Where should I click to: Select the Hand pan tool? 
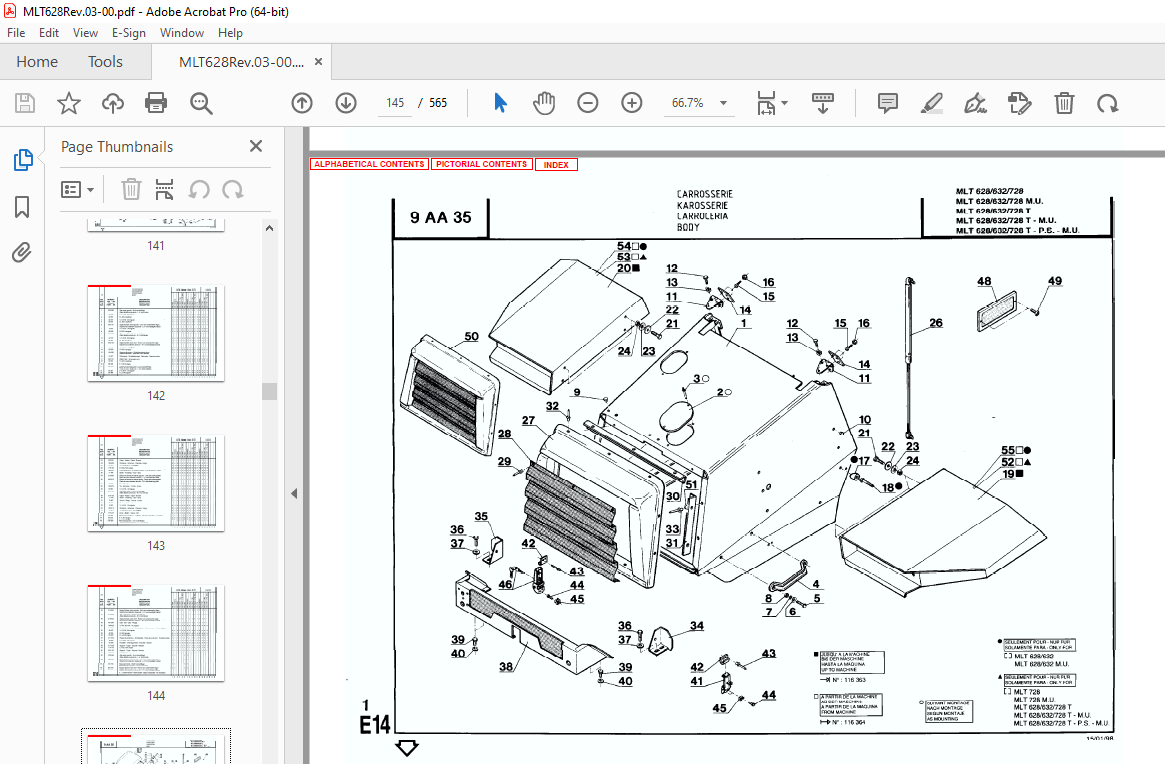(x=543, y=103)
